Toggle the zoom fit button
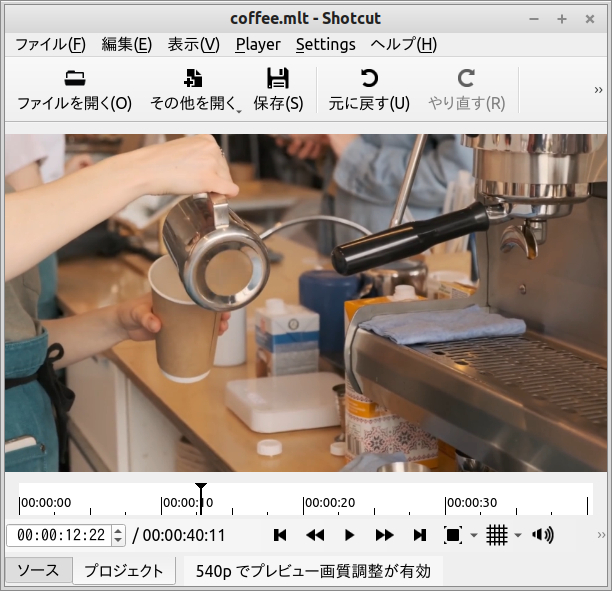612x591 pixels. click(x=453, y=535)
